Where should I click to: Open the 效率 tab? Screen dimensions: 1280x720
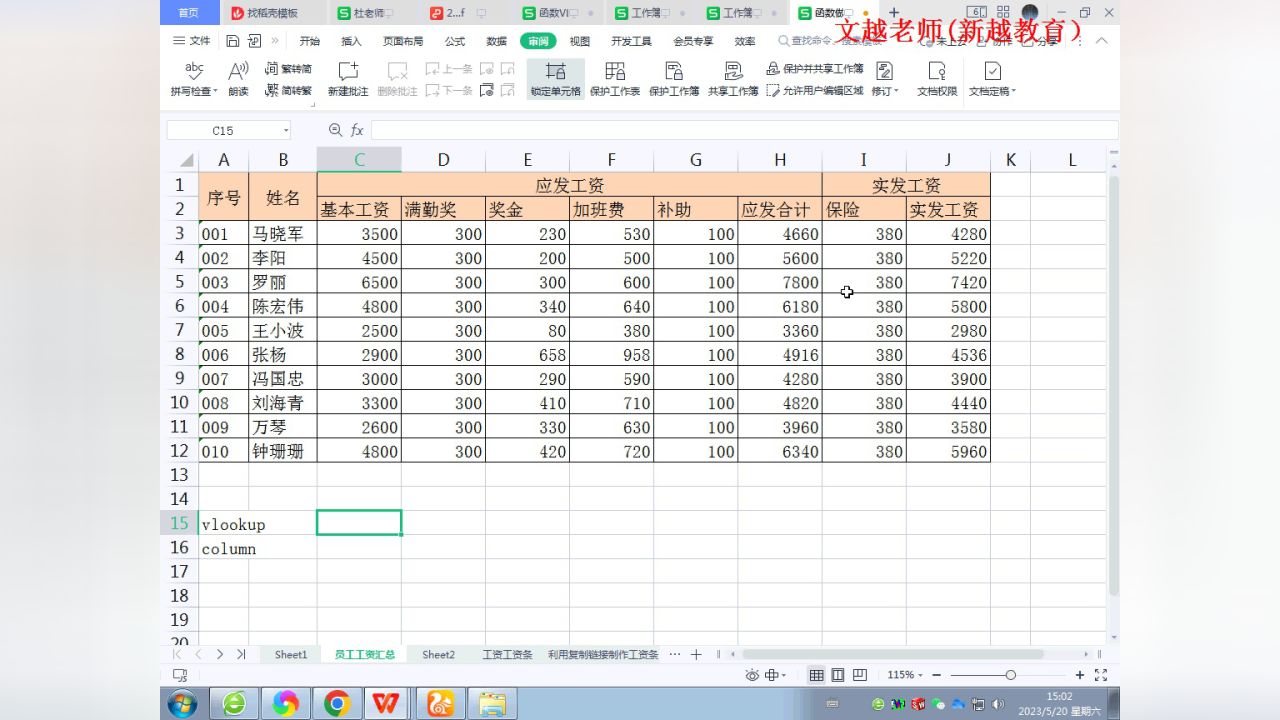point(745,41)
